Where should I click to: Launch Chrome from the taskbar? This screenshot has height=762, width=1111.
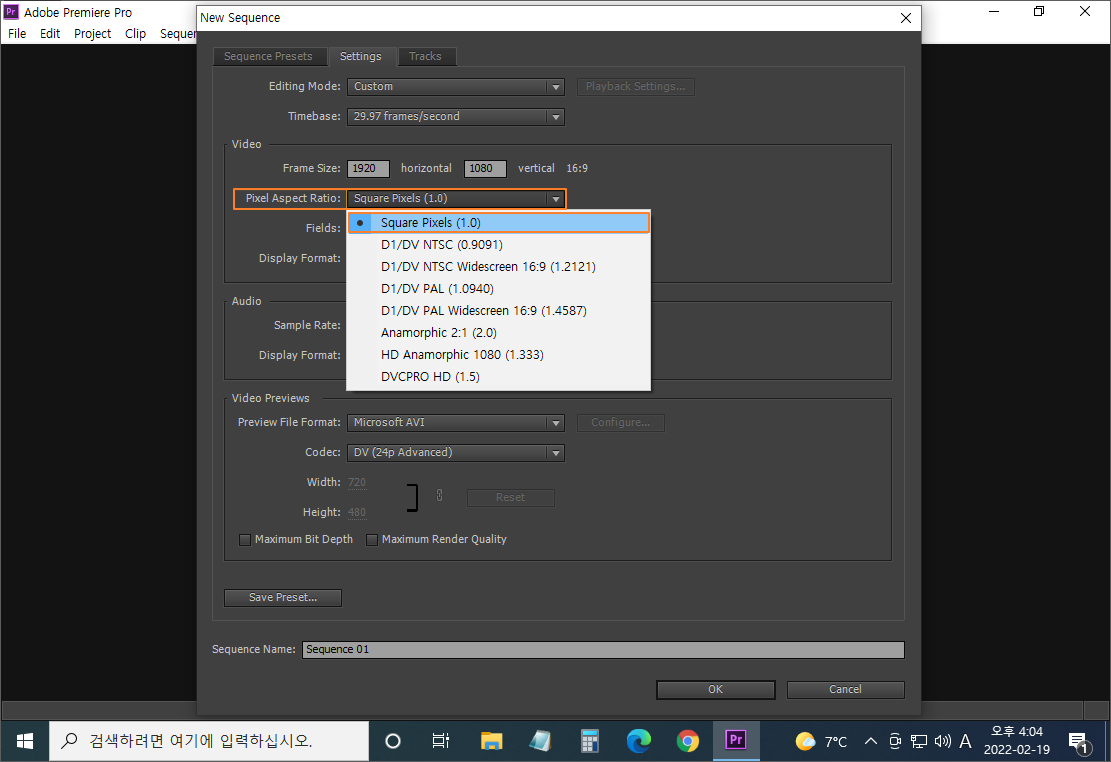point(687,741)
